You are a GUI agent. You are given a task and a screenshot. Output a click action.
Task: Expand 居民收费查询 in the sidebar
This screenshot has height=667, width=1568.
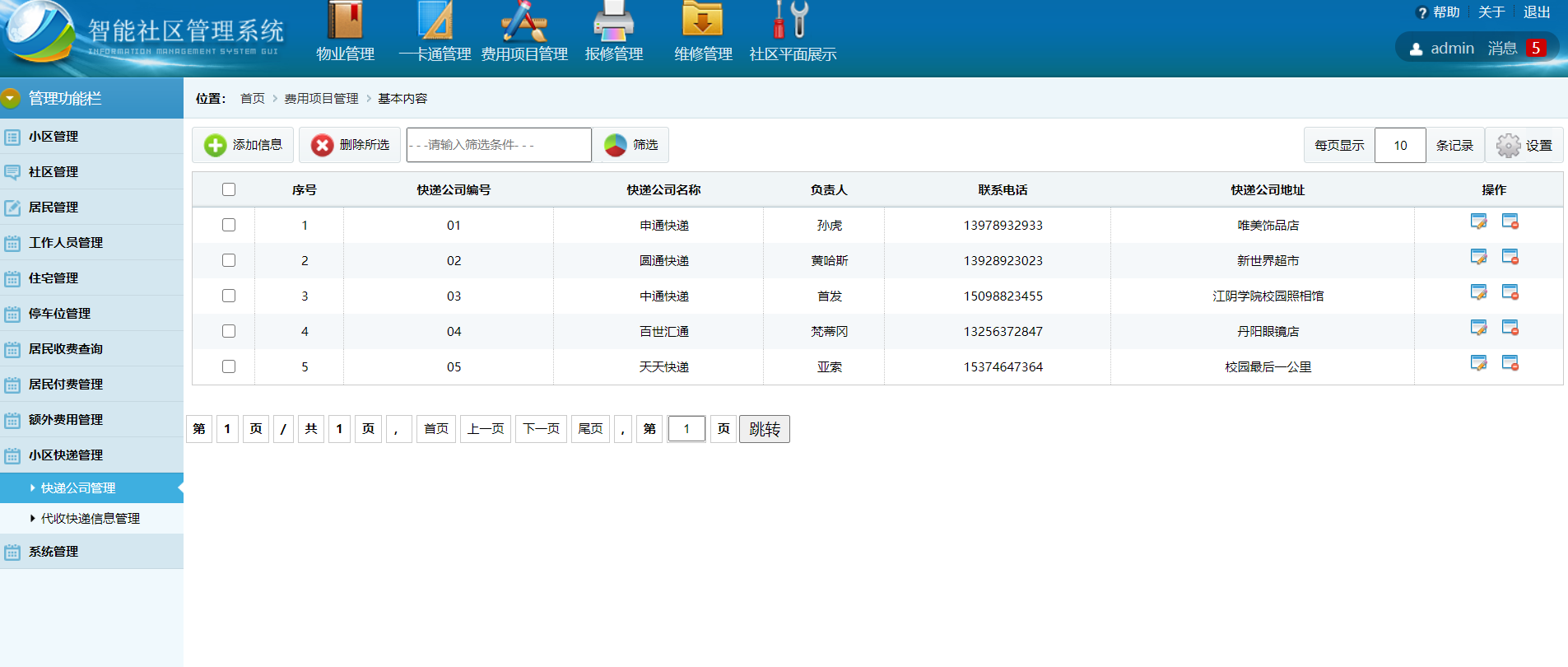click(x=91, y=349)
